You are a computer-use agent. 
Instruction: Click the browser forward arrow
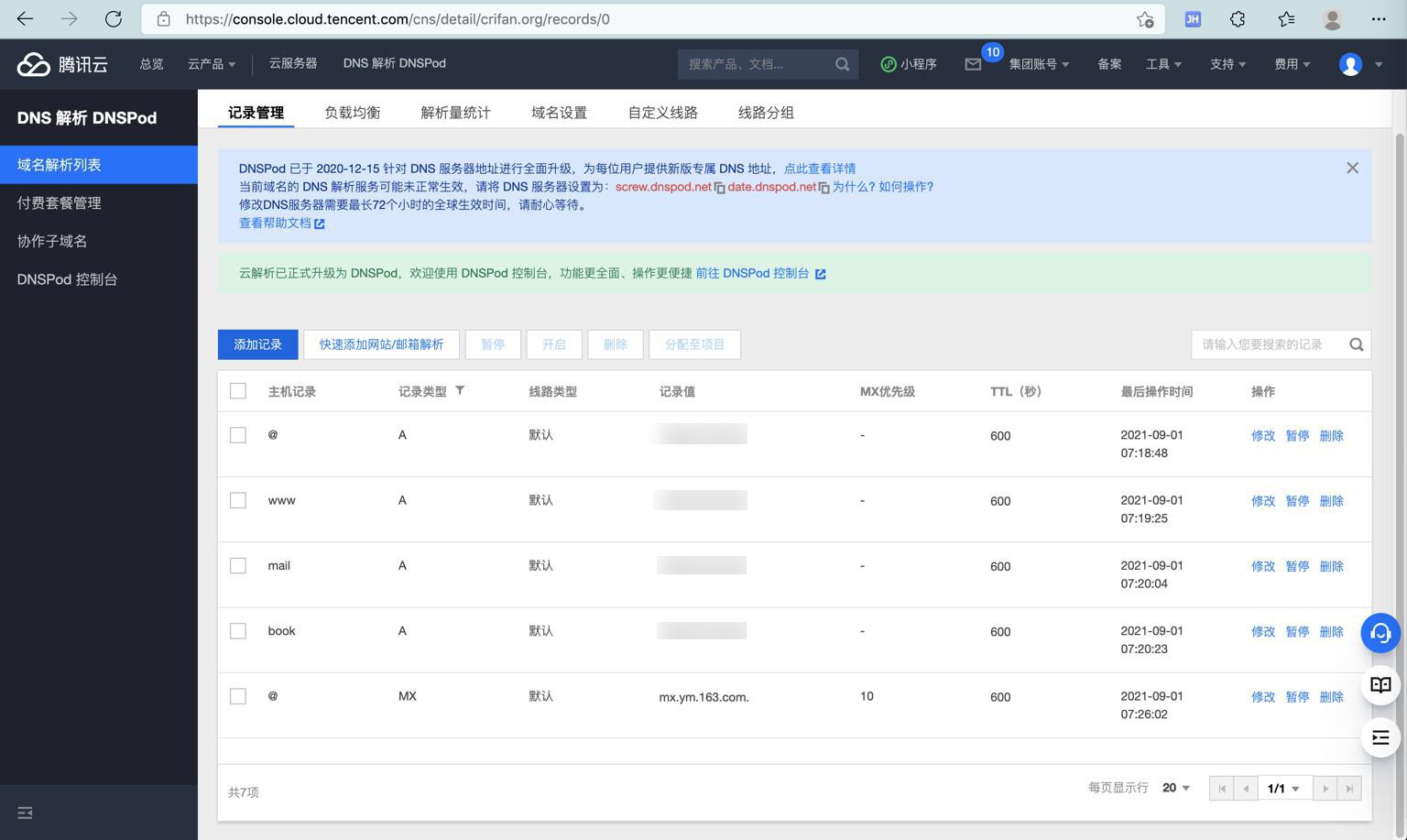point(70,18)
